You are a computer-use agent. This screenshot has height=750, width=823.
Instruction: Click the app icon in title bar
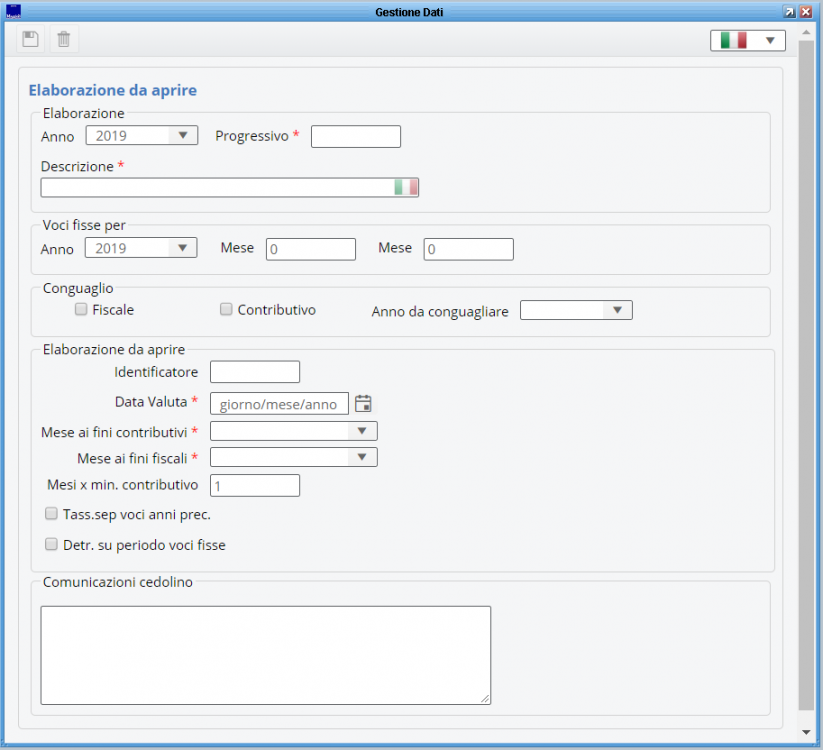tap(13, 11)
